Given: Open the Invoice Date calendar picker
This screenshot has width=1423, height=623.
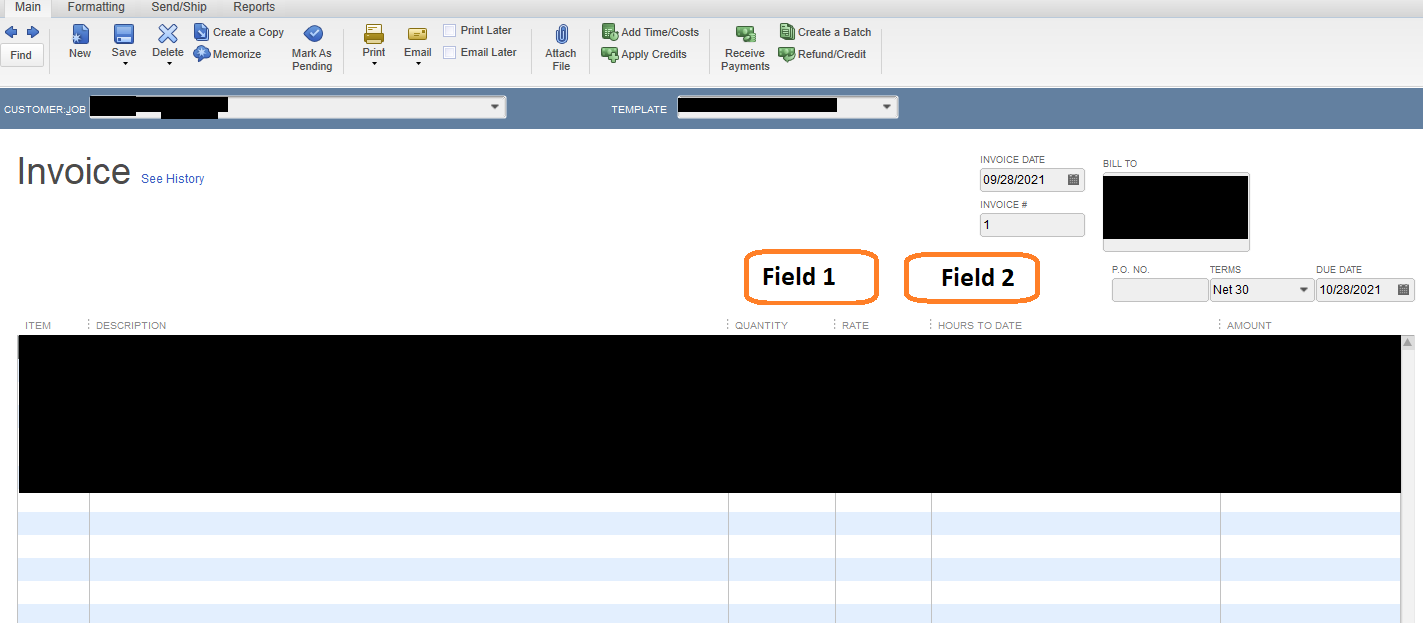Looking at the screenshot, I should [1074, 179].
